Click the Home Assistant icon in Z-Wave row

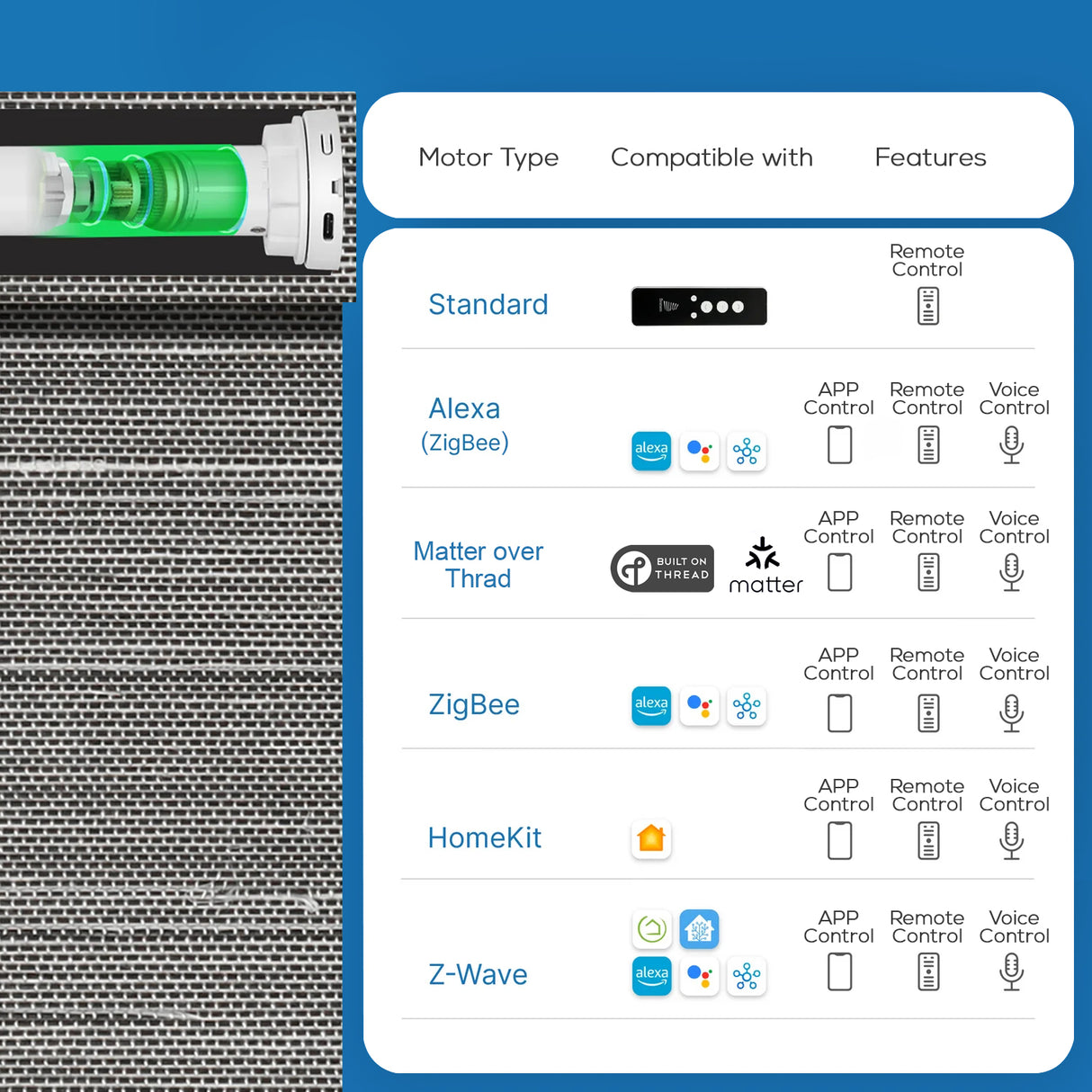pos(699,929)
